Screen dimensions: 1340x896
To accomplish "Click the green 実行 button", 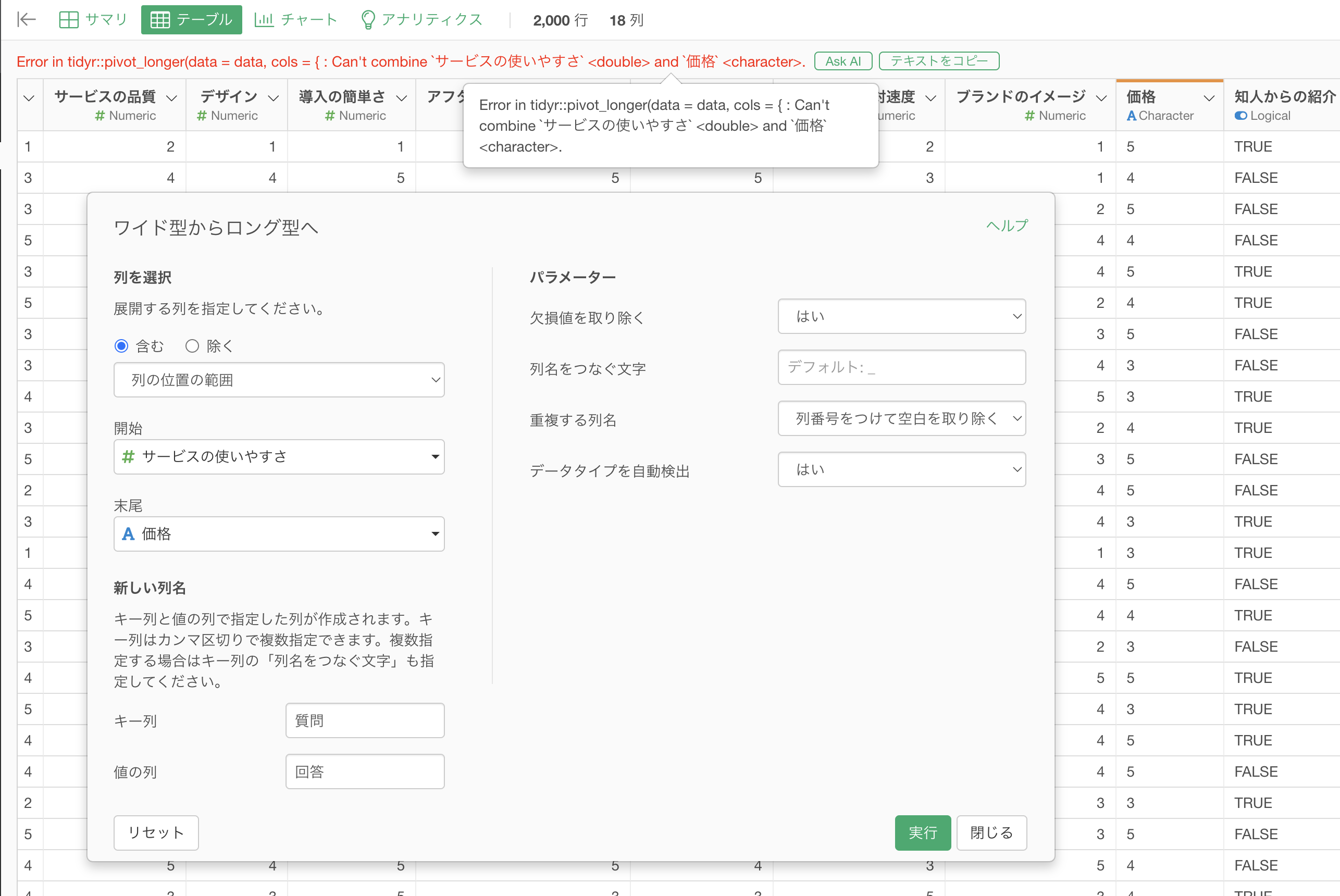I will (922, 832).
